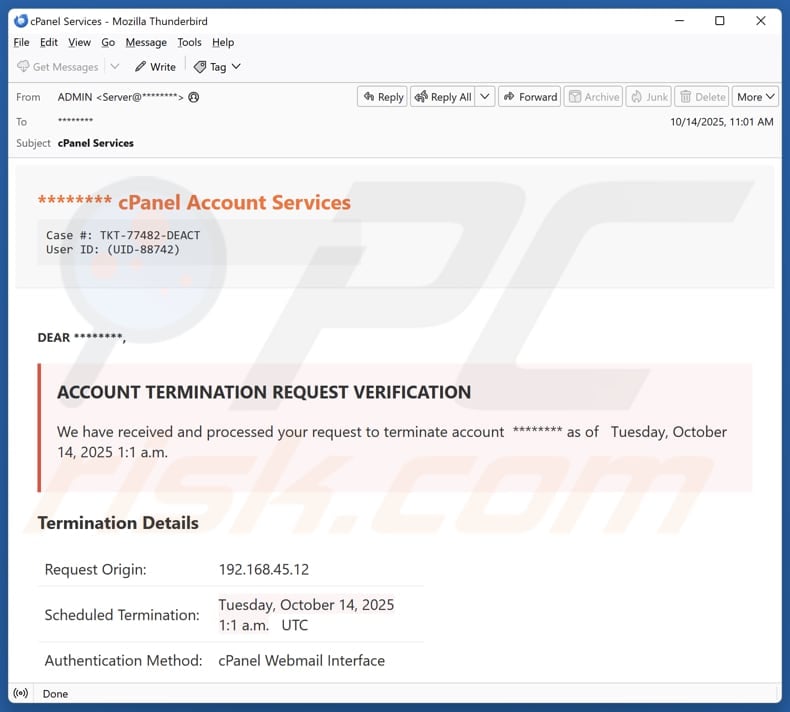This screenshot has width=790, height=712.
Task: Click the cPanel Webmail Interface value
Action: pos(301,661)
